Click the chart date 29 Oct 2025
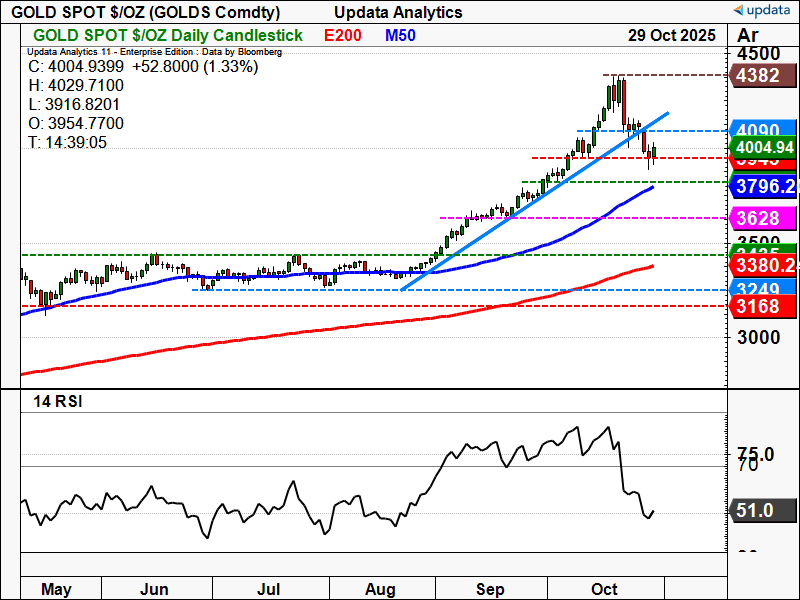The image size is (800, 600). tap(672, 35)
